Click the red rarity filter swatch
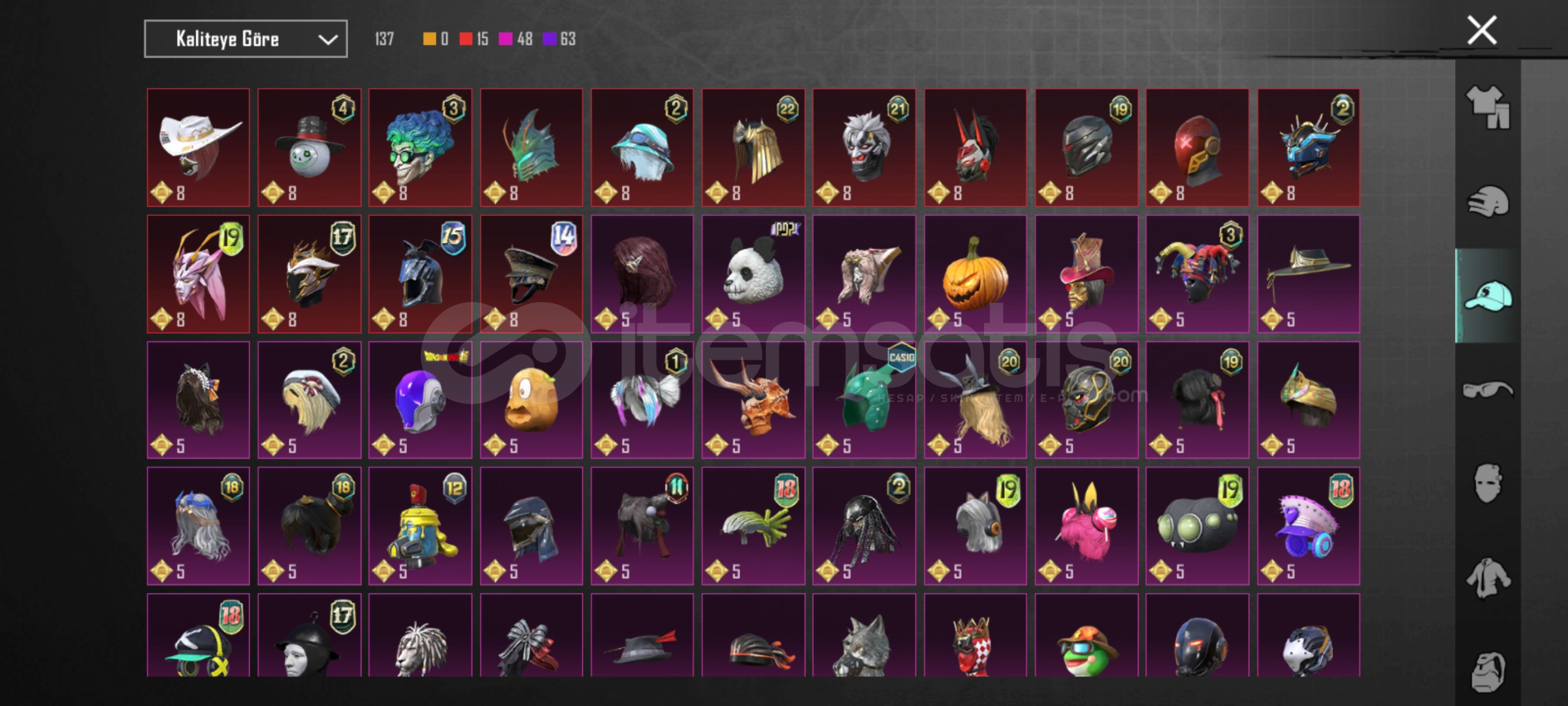The image size is (1568, 706). (466, 39)
